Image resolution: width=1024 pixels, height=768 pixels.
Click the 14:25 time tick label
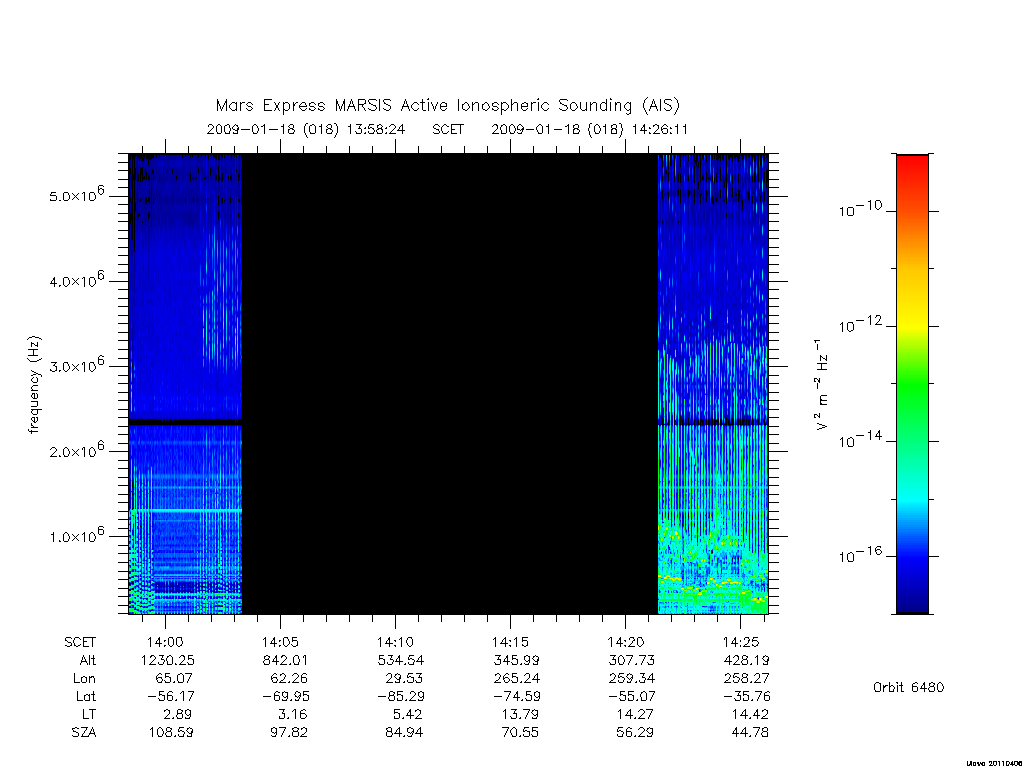pyautogui.click(x=741, y=642)
